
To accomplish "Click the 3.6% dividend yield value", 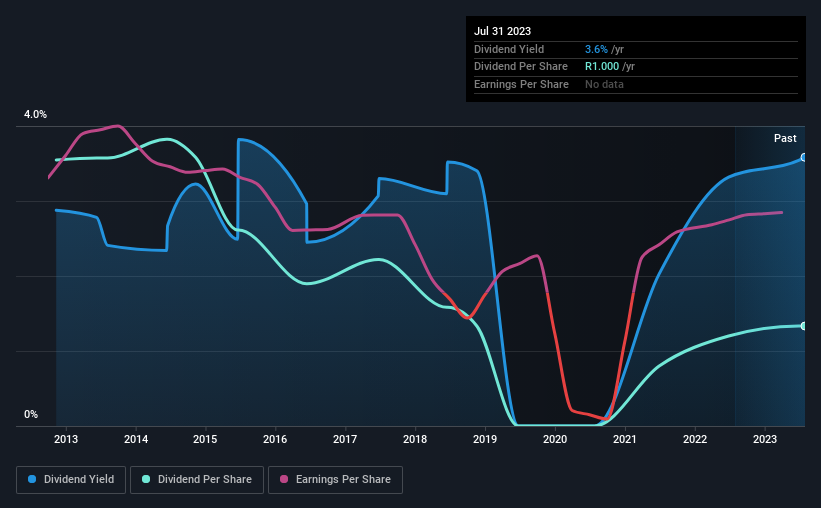I will coord(596,49).
